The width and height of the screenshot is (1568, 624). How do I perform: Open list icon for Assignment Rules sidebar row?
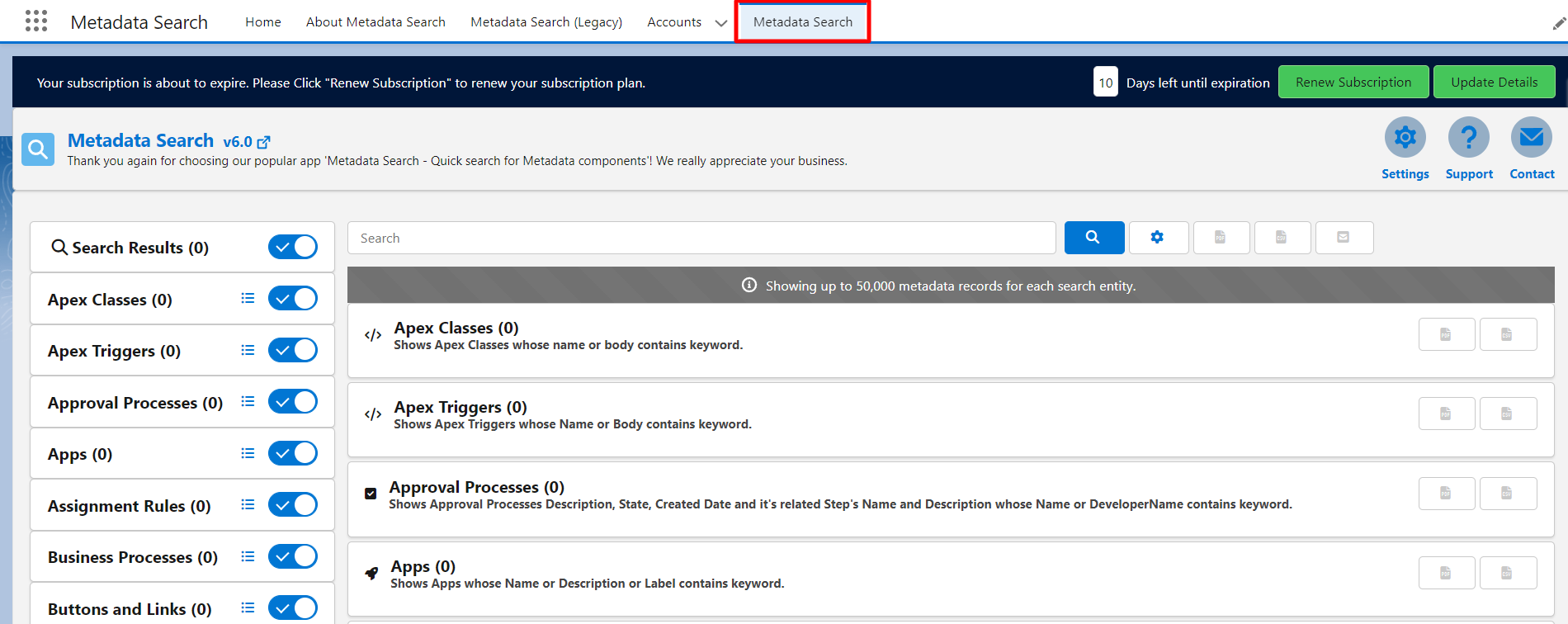248,504
